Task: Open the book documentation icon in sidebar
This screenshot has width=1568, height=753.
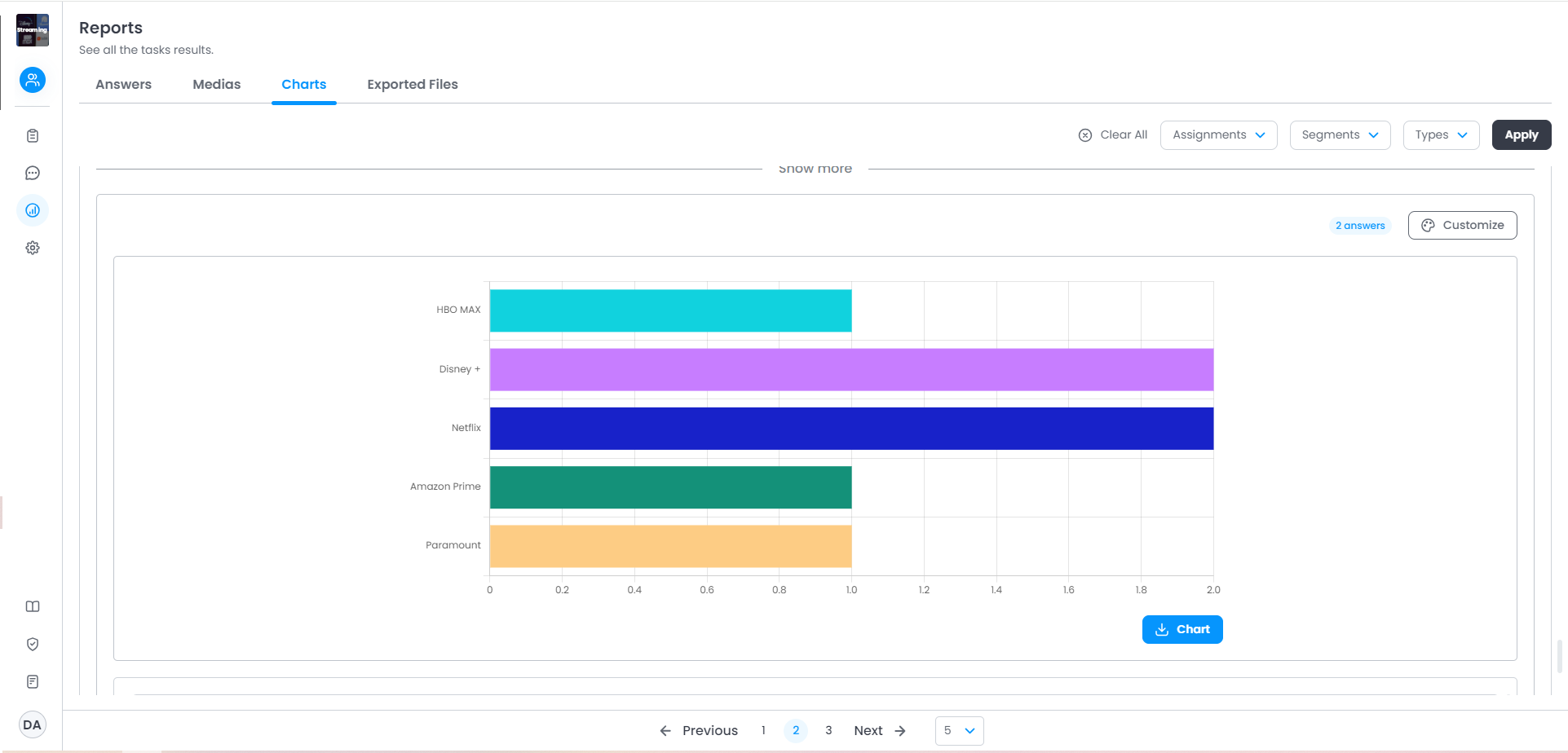Action: click(33, 606)
